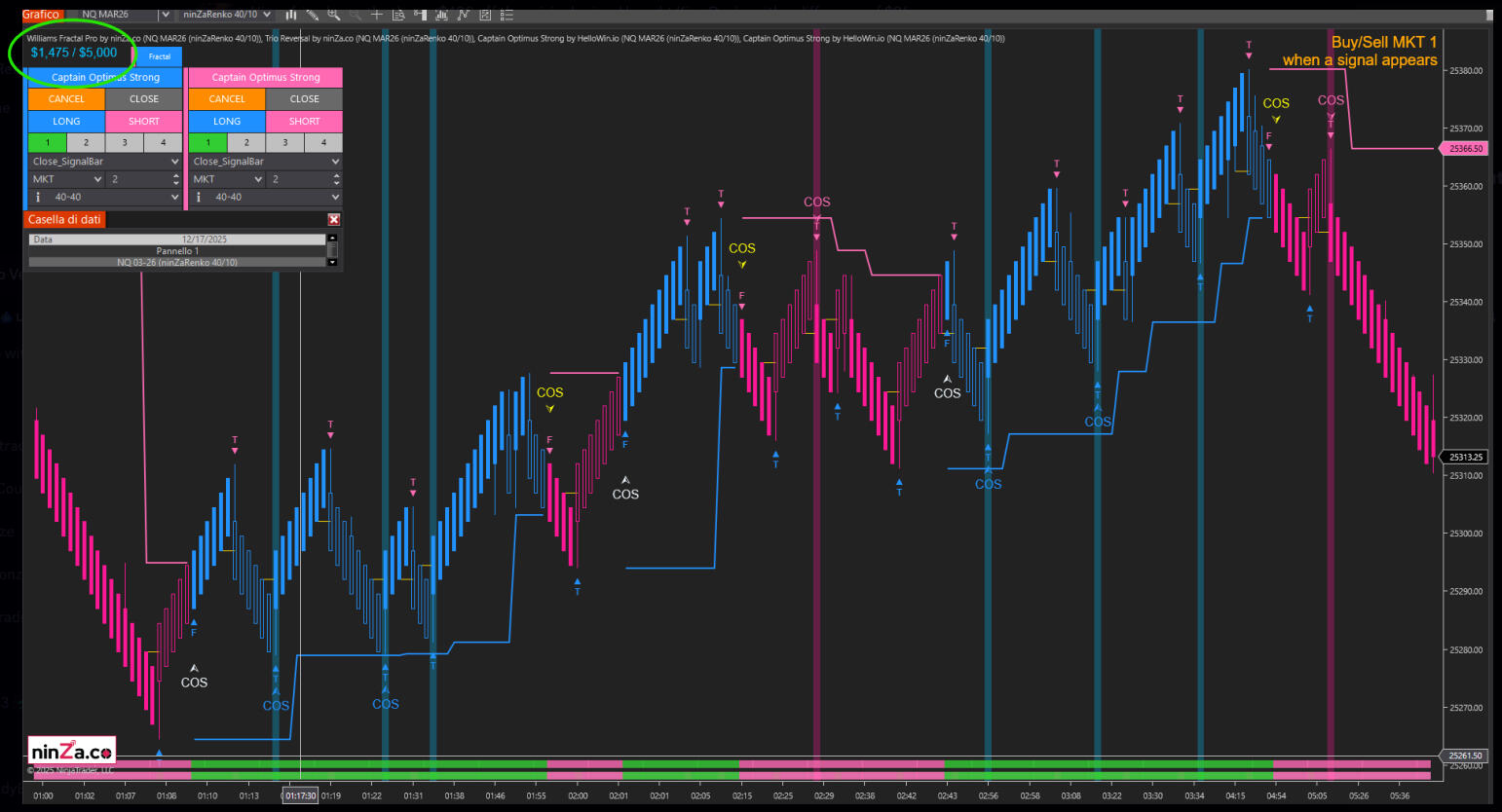
Task: Open the Data Box toolbar icon
Action: click(x=397, y=15)
